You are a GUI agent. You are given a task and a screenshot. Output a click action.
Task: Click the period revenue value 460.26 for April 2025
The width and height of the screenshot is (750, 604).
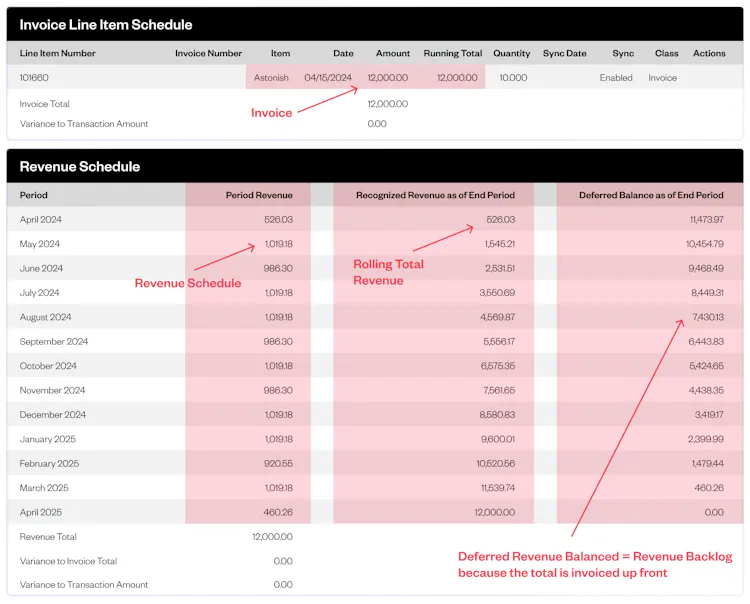tap(278, 512)
